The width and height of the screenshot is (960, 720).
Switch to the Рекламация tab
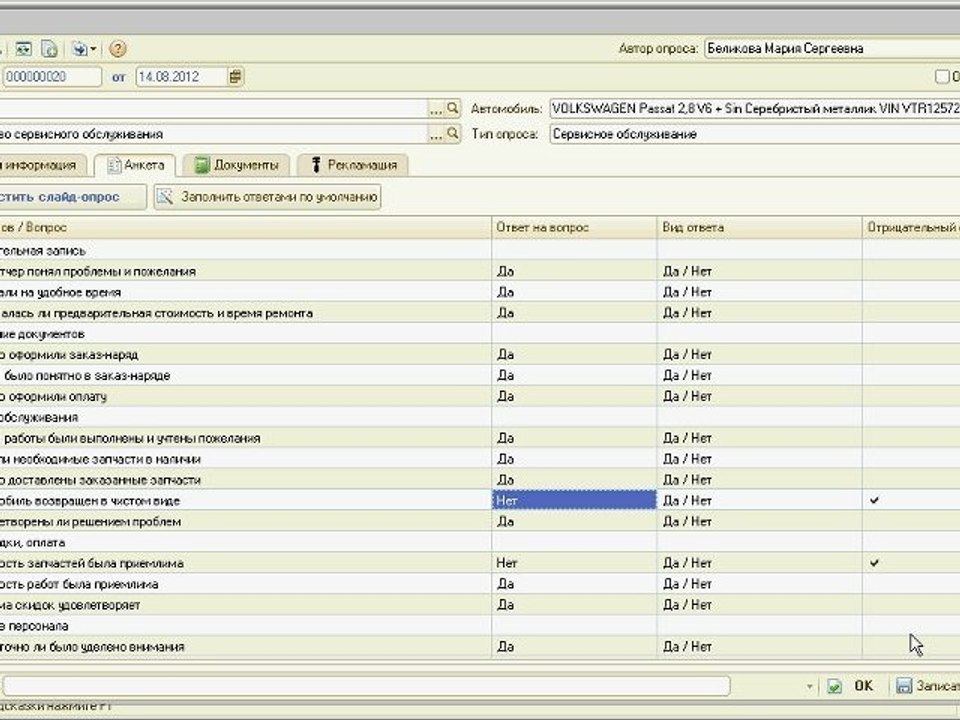[353, 165]
